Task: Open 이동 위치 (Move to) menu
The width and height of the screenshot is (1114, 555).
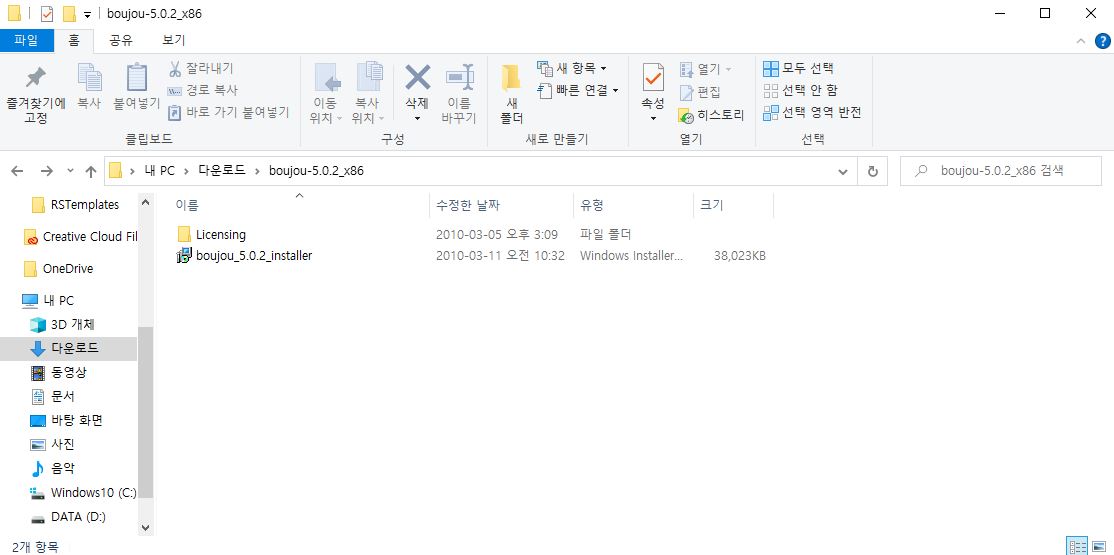Action: (x=327, y=94)
